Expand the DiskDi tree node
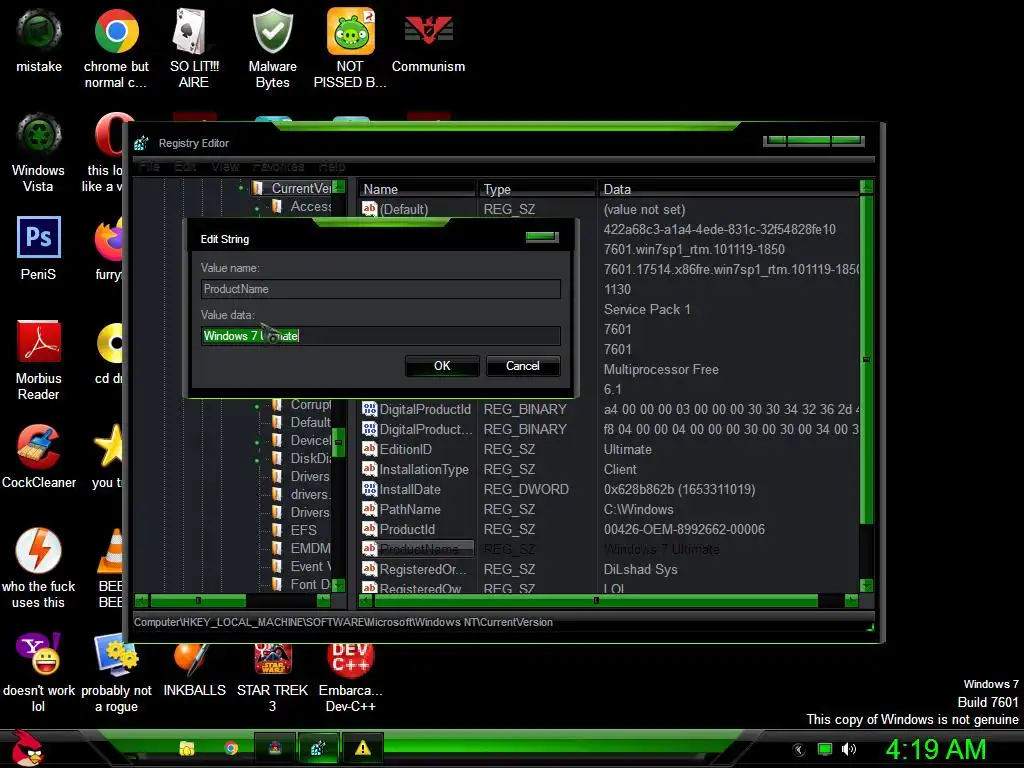Image resolution: width=1024 pixels, height=768 pixels. (257, 460)
